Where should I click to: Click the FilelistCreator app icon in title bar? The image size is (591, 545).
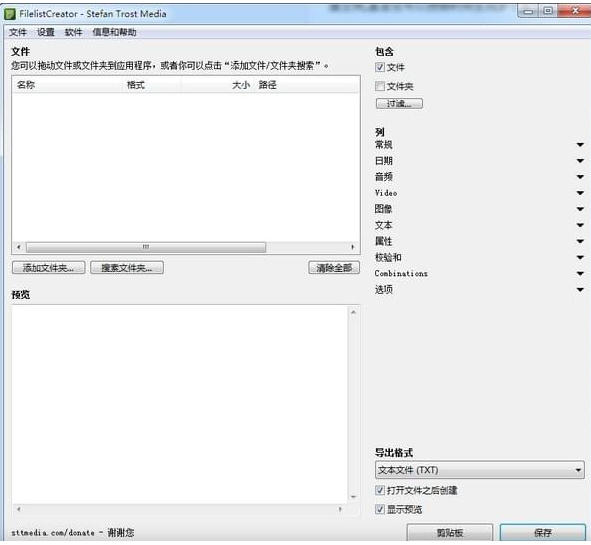tap(10, 14)
